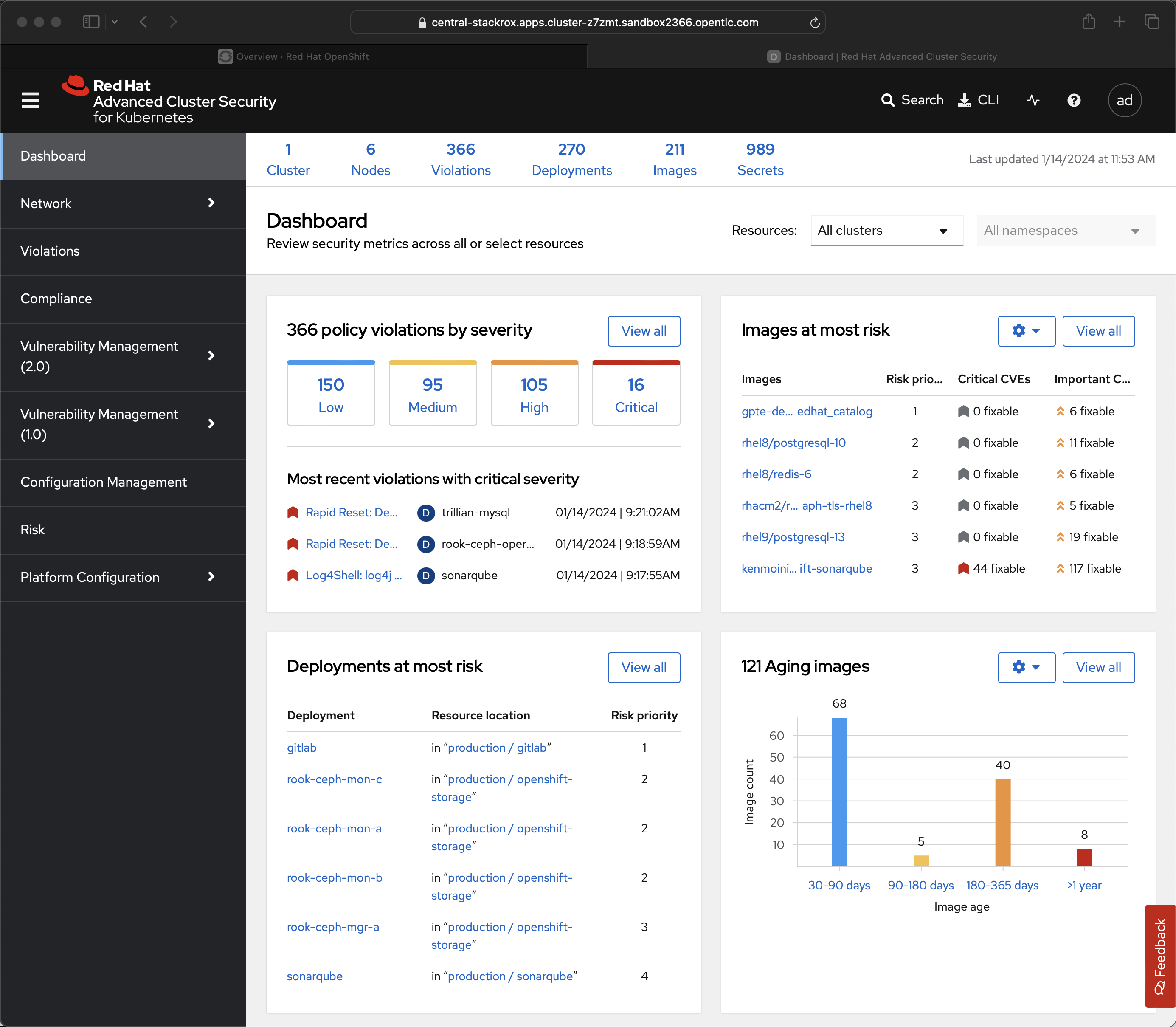Open the hamburger navigation menu
Image resolution: width=1176 pixels, height=1027 pixels.
[x=31, y=100]
